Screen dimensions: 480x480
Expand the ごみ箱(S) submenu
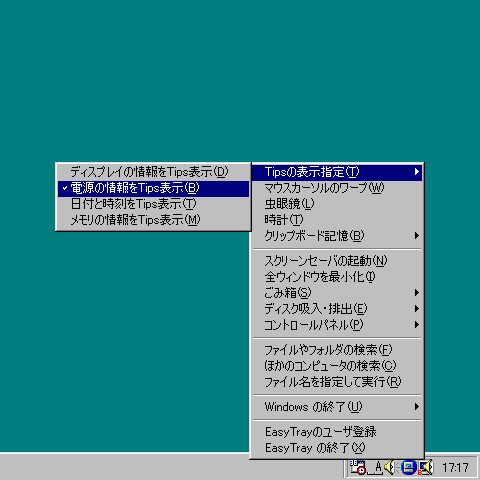337,293
